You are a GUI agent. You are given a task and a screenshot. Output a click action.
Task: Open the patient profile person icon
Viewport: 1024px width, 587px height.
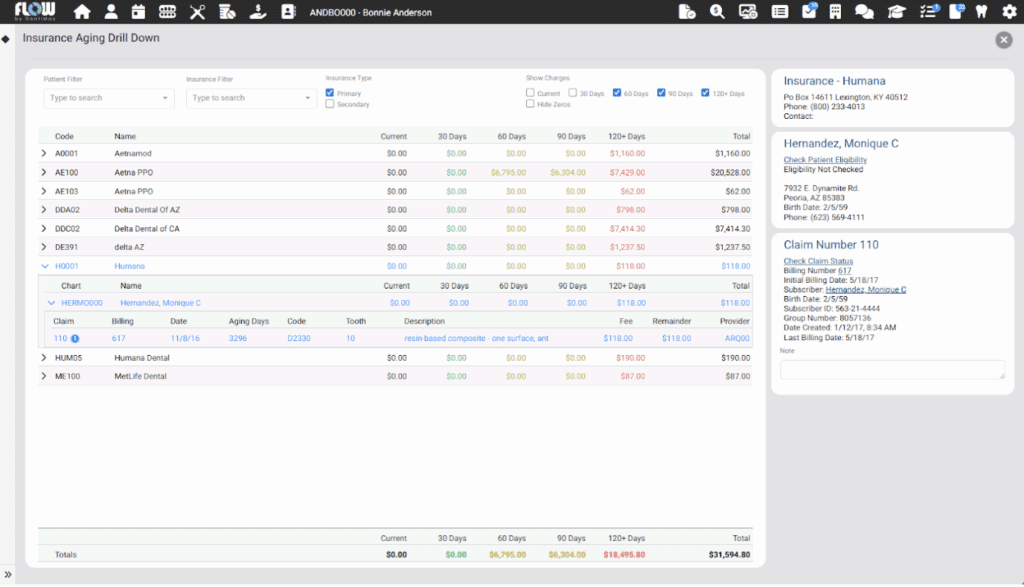tap(111, 12)
